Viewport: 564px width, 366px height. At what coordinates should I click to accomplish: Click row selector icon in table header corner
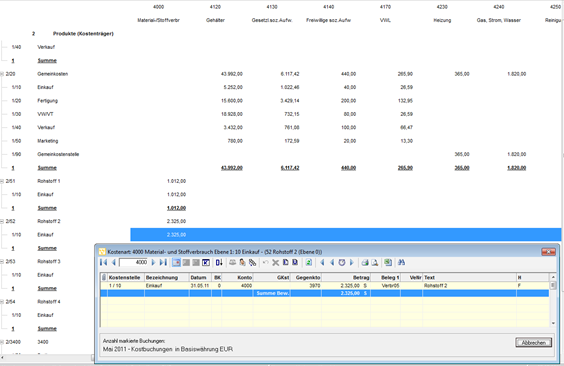(x=104, y=278)
